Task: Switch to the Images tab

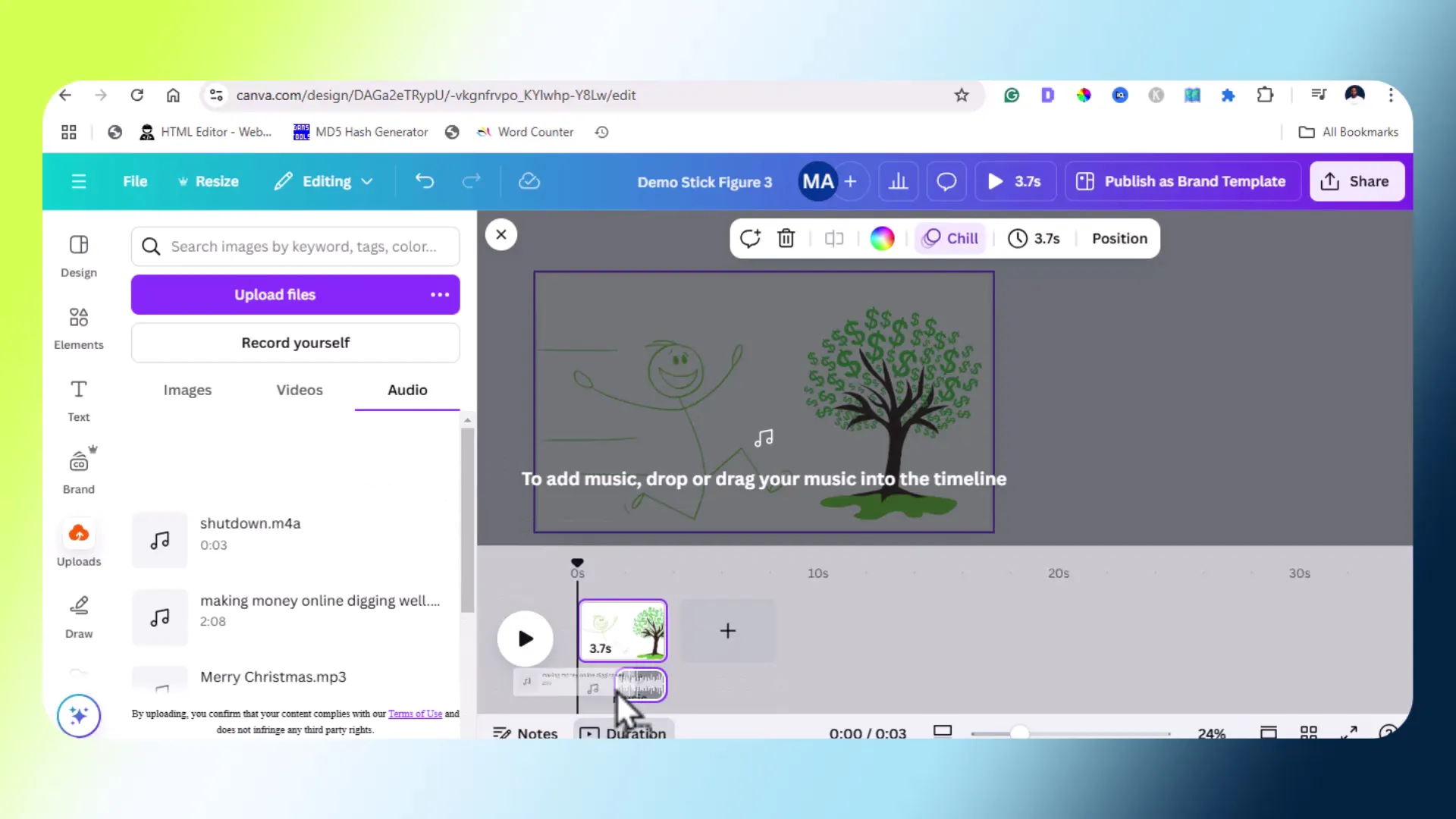Action: 187,390
